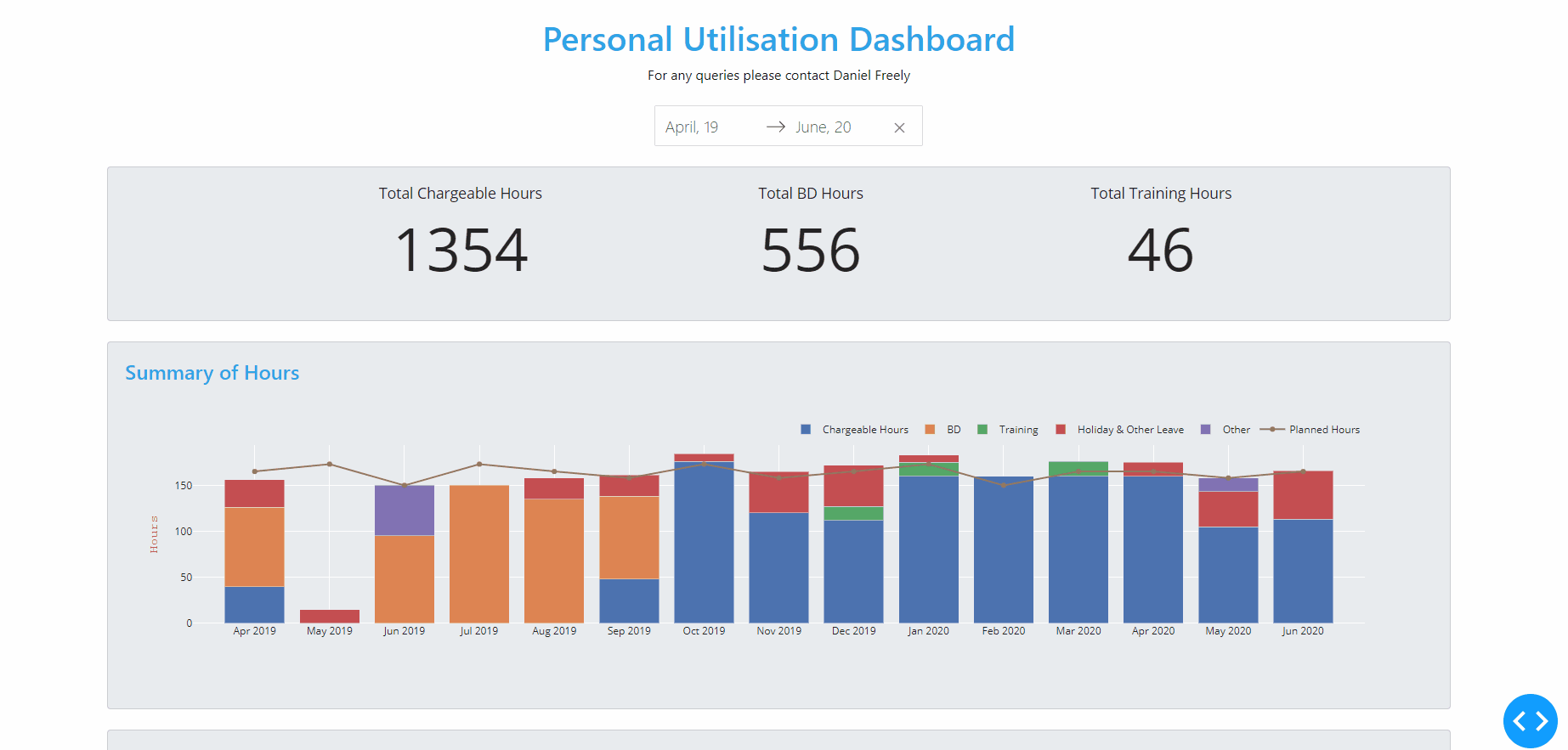The height and width of the screenshot is (750, 1568).
Task: Click the Total Training Hours value 46
Action: click(x=1161, y=251)
